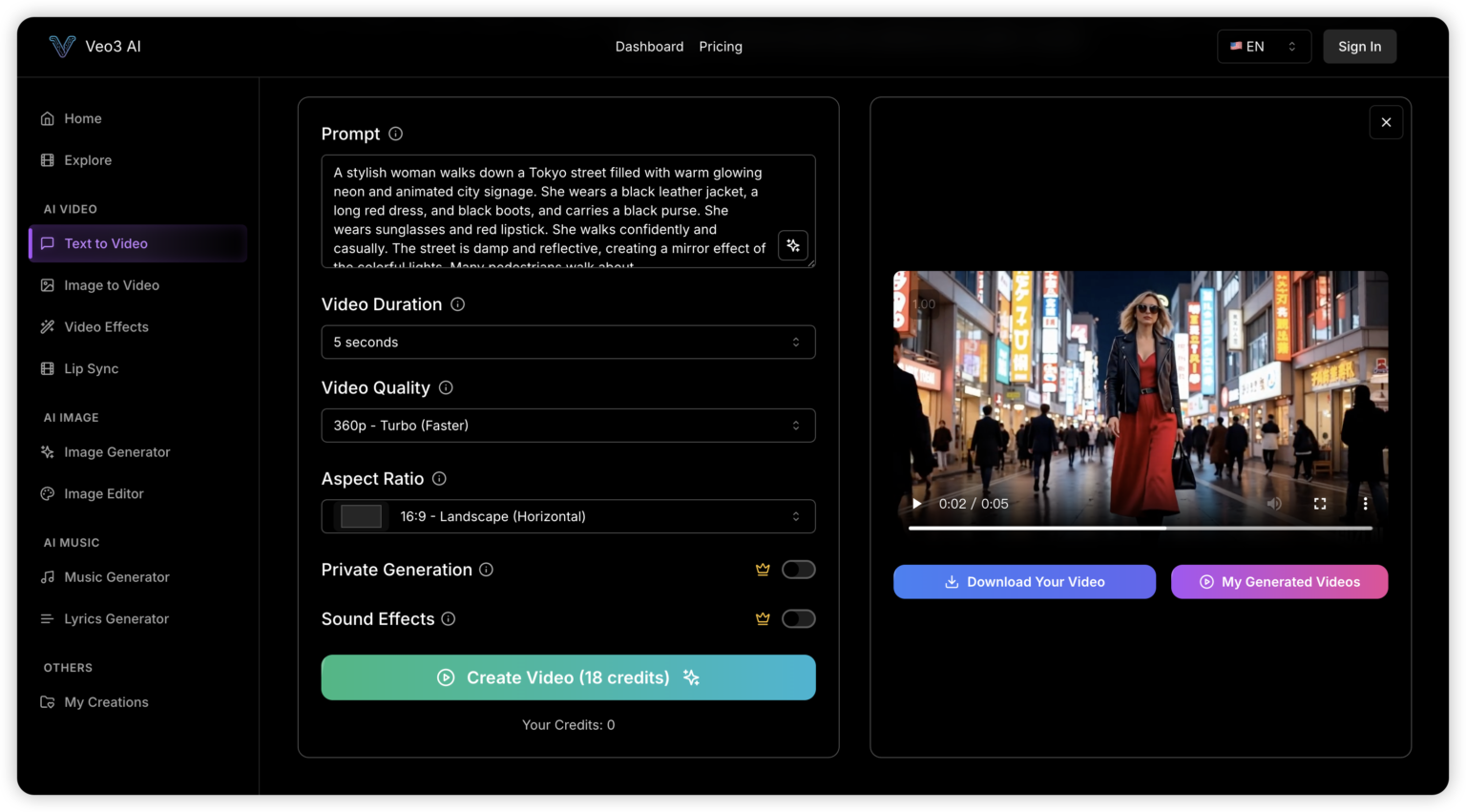1466x812 pixels.
Task: Open the Lip Sync feature
Action: point(91,368)
